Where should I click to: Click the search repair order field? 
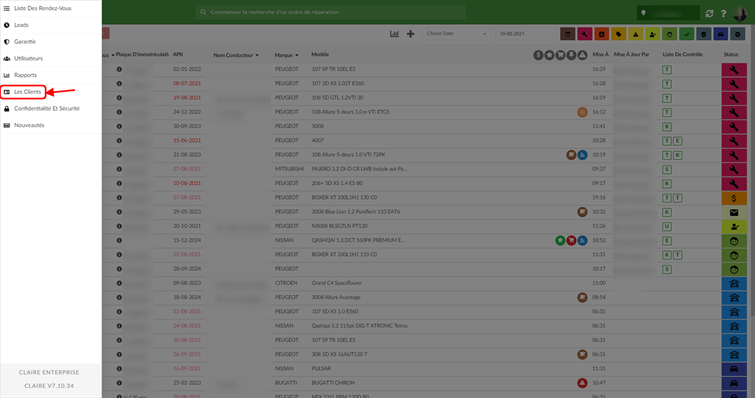click(x=330, y=12)
